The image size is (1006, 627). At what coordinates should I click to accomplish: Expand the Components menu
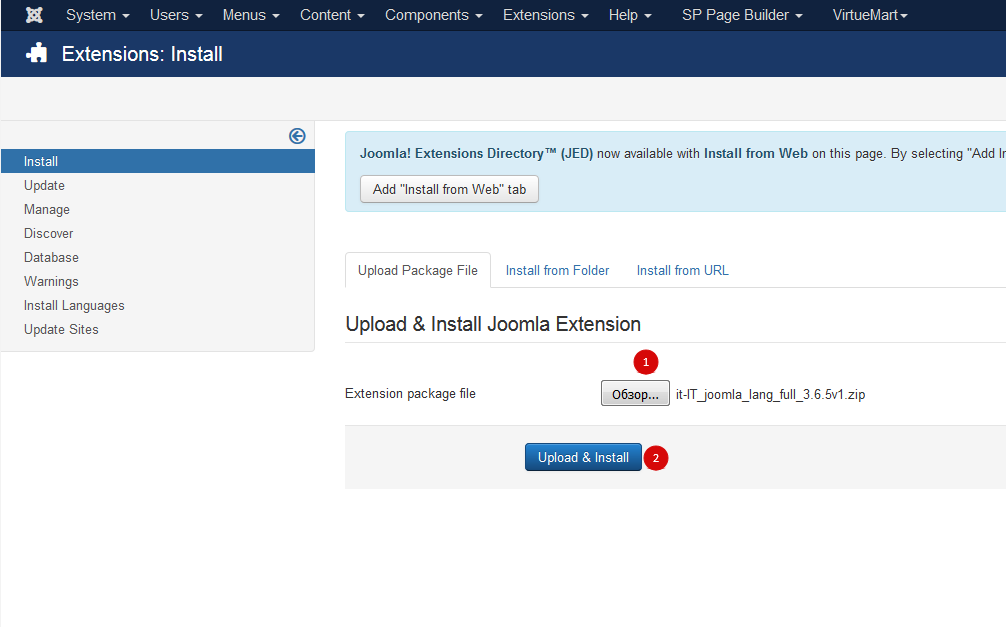click(433, 15)
